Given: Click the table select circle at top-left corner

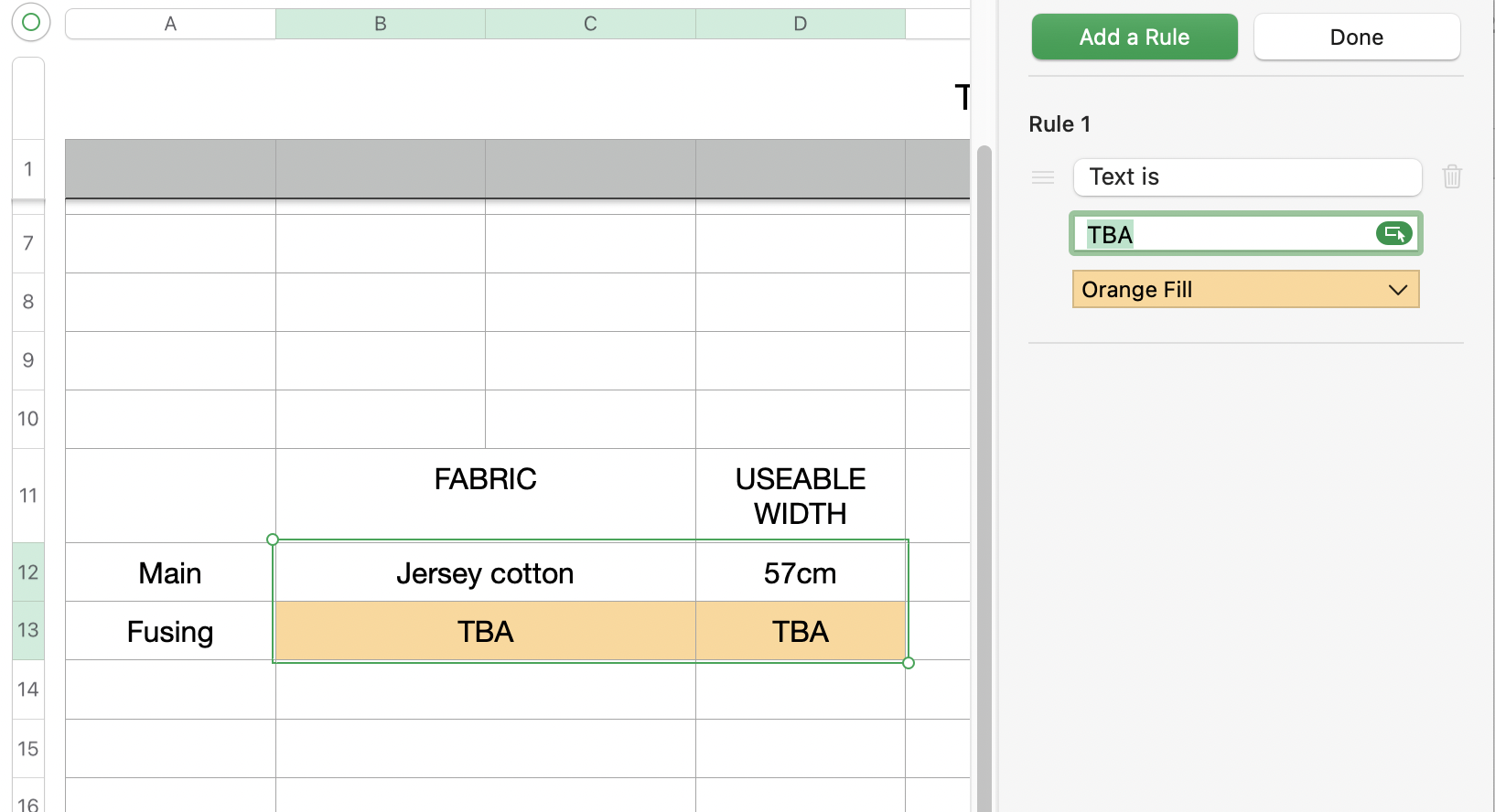Looking at the screenshot, I should pyautogui.click(x=30, y=22).
